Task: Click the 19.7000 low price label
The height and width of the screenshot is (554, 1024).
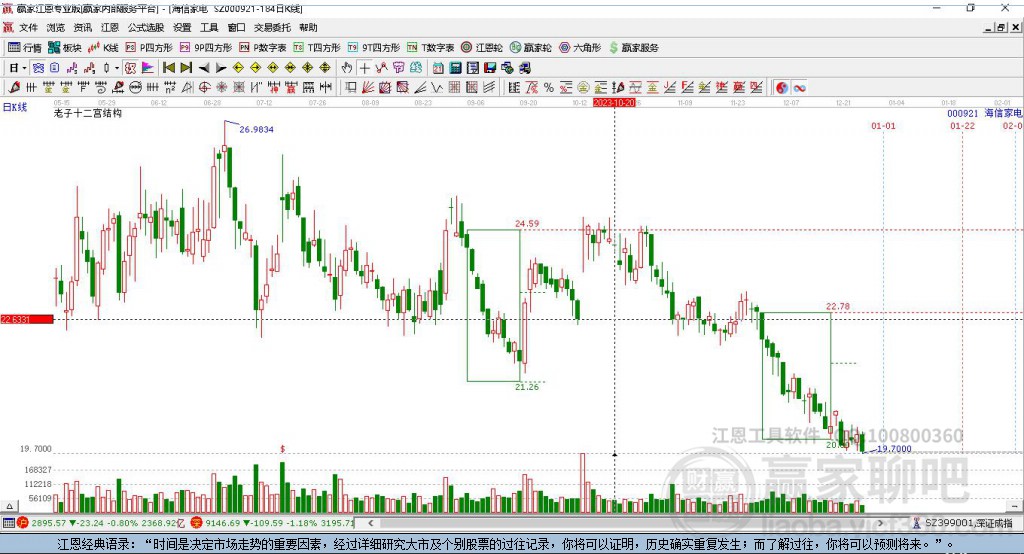Action: point(894,449)
